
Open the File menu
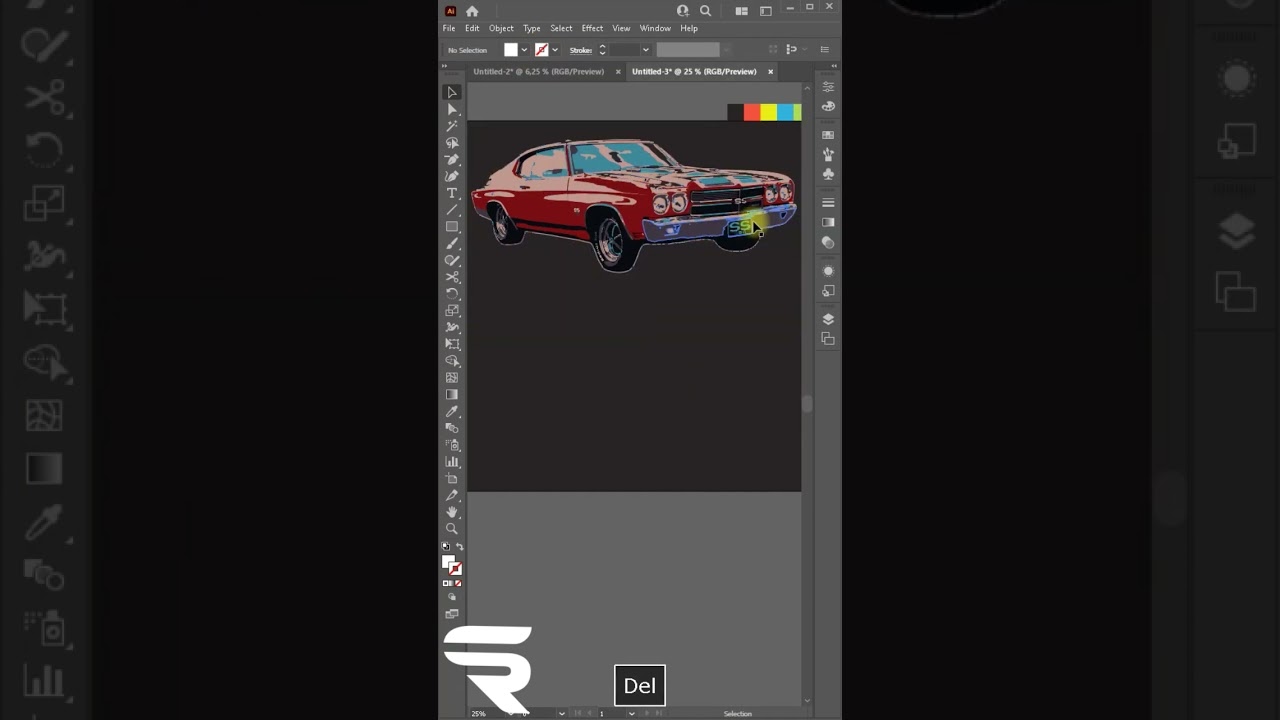449,28
